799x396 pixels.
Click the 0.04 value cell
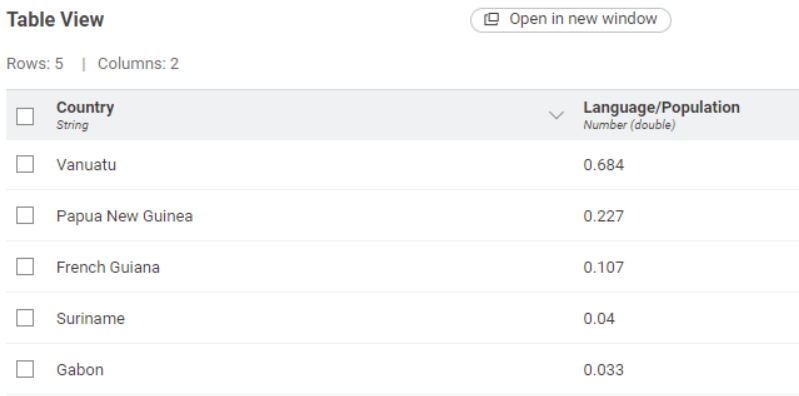click(x=599, y=319)
